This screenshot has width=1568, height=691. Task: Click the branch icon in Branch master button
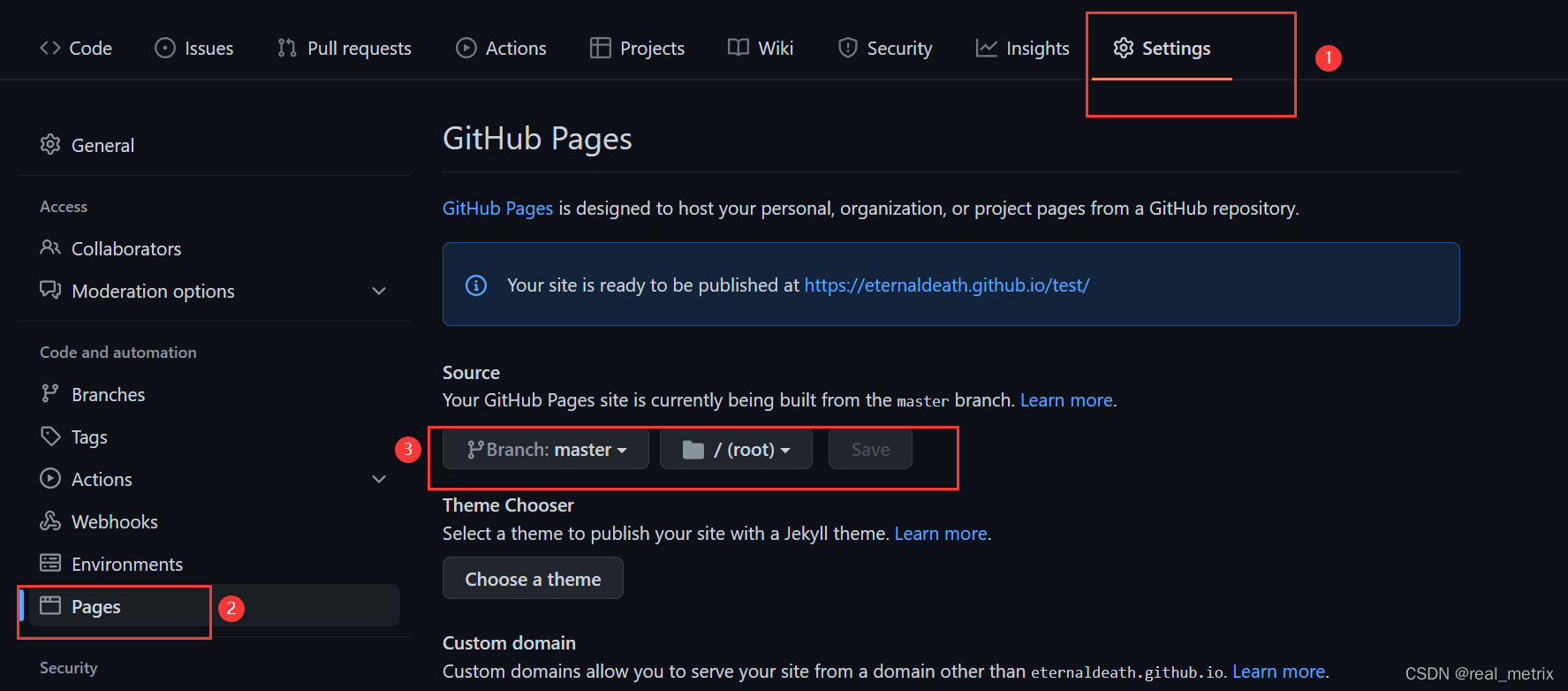point(475,450)
